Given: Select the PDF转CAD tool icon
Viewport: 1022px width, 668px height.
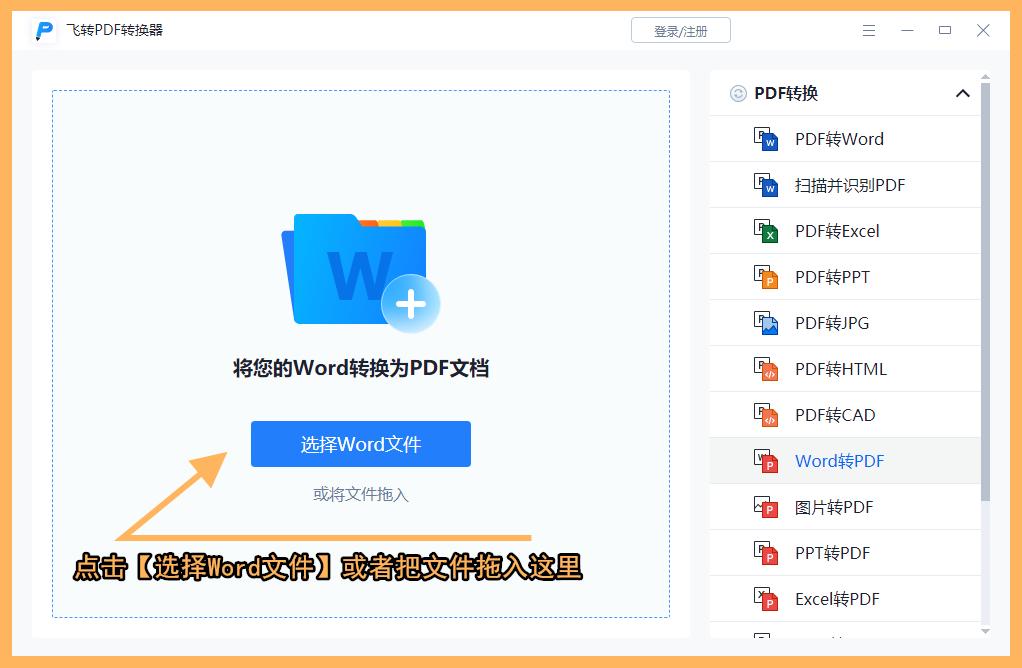Looking at the screenshot, I should 767,415.
